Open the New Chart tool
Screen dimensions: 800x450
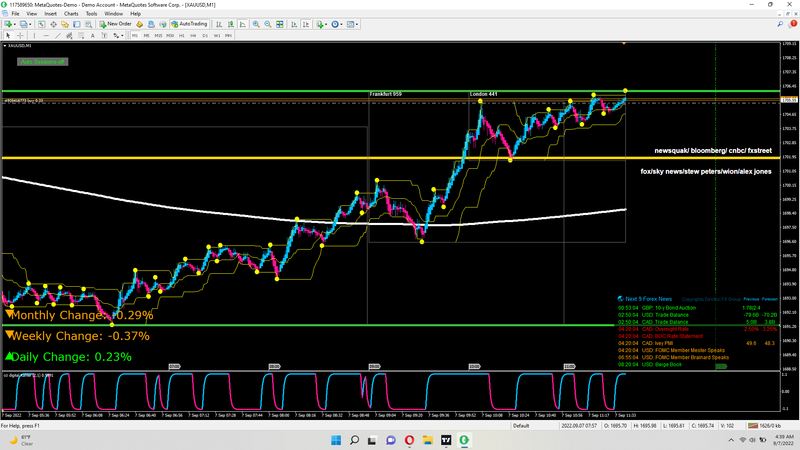[x=8, y=24]
